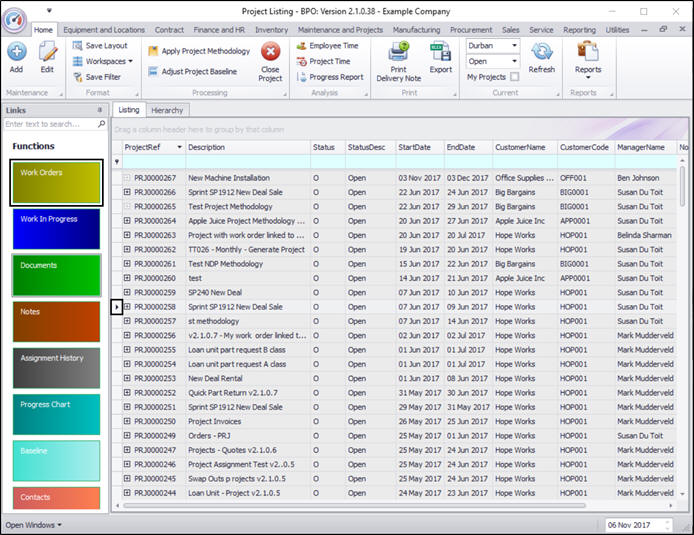Click the Work Orders function tile
The height and width of the screenshot is (535, 694).
56,182
